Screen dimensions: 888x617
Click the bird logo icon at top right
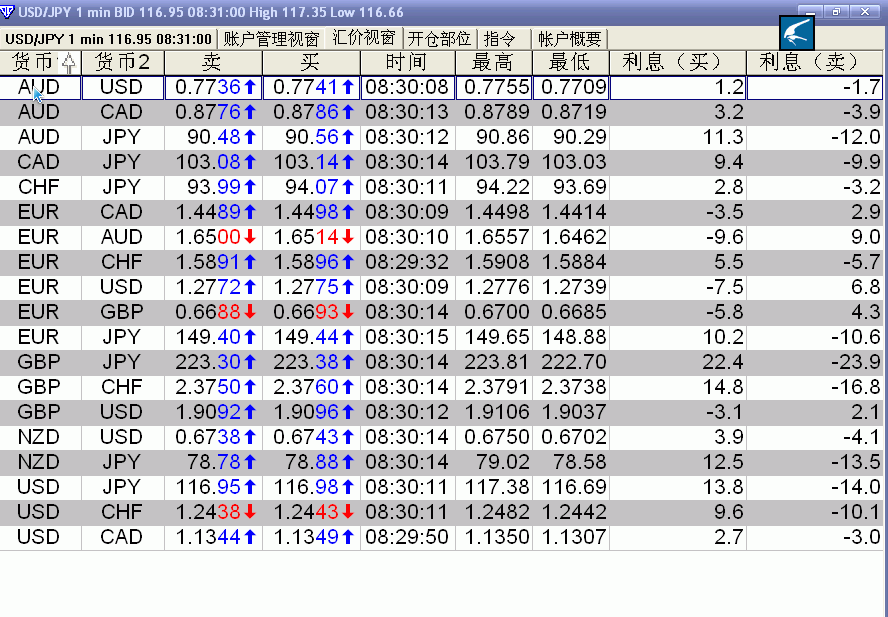[x=796, y=32]
